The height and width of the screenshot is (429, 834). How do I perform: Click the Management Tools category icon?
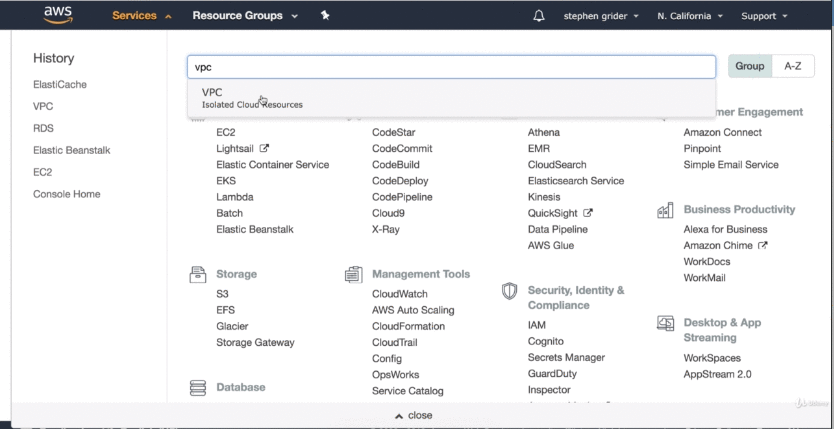click(x=354, y=274)
